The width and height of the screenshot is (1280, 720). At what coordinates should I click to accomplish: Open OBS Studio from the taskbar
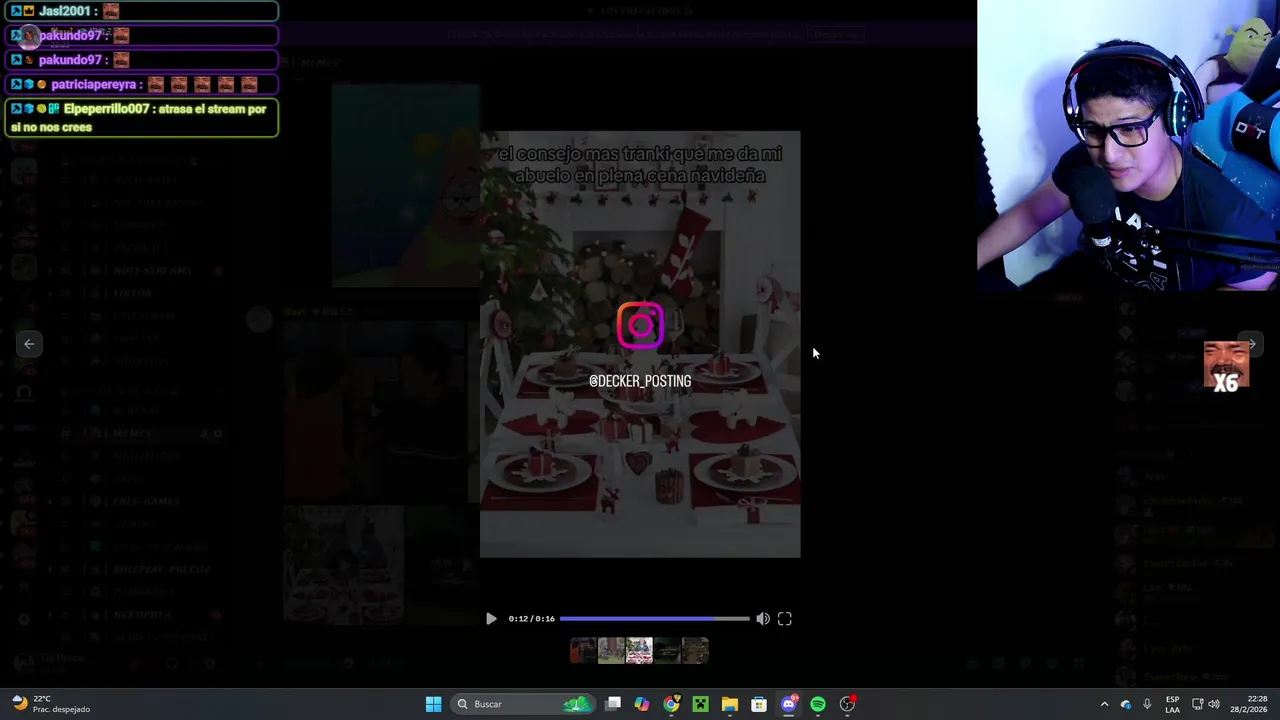(847, 704)
